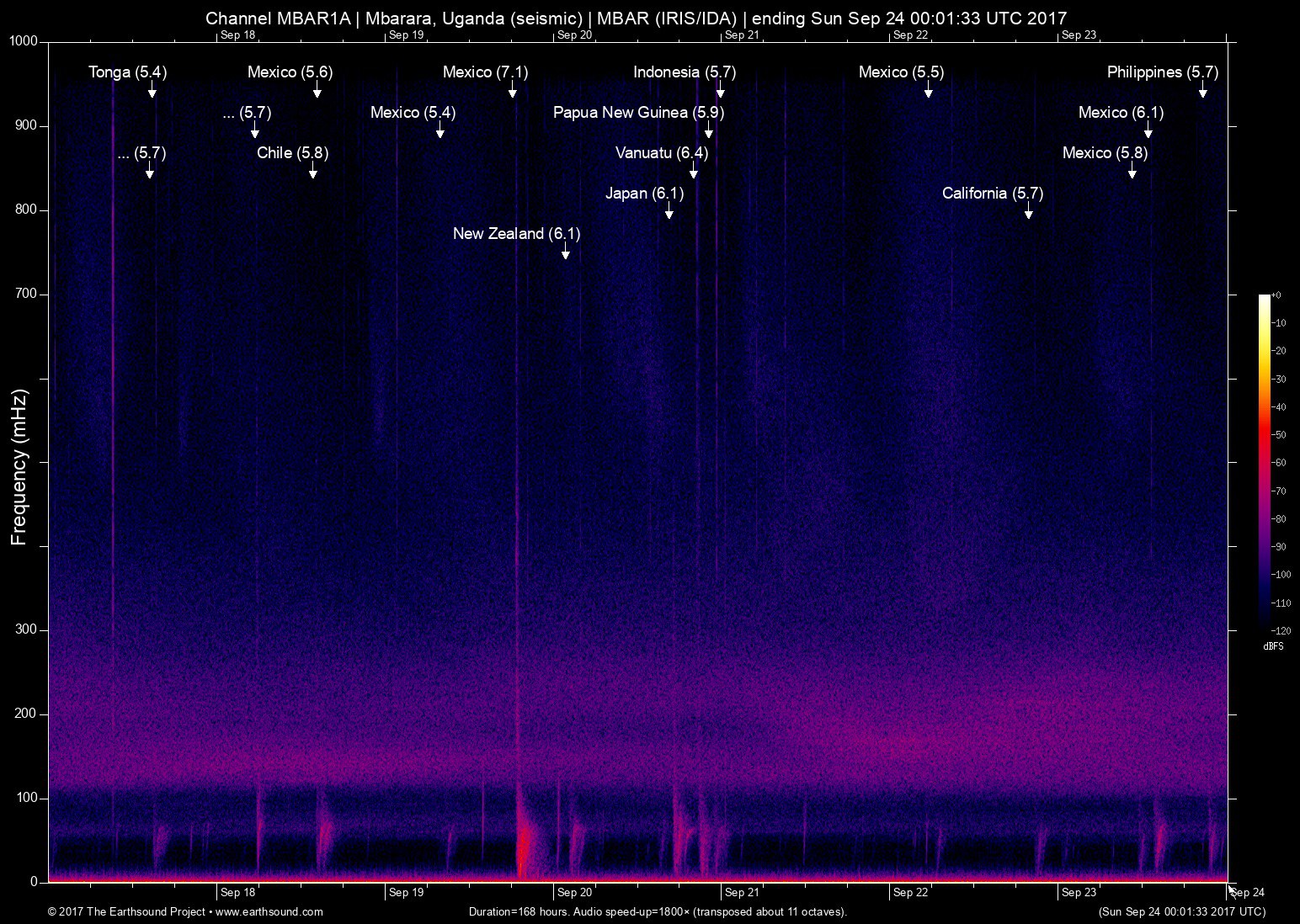
Task: Click the arrow marker below Chile (5.8)
Action: (x=312, y=172)
